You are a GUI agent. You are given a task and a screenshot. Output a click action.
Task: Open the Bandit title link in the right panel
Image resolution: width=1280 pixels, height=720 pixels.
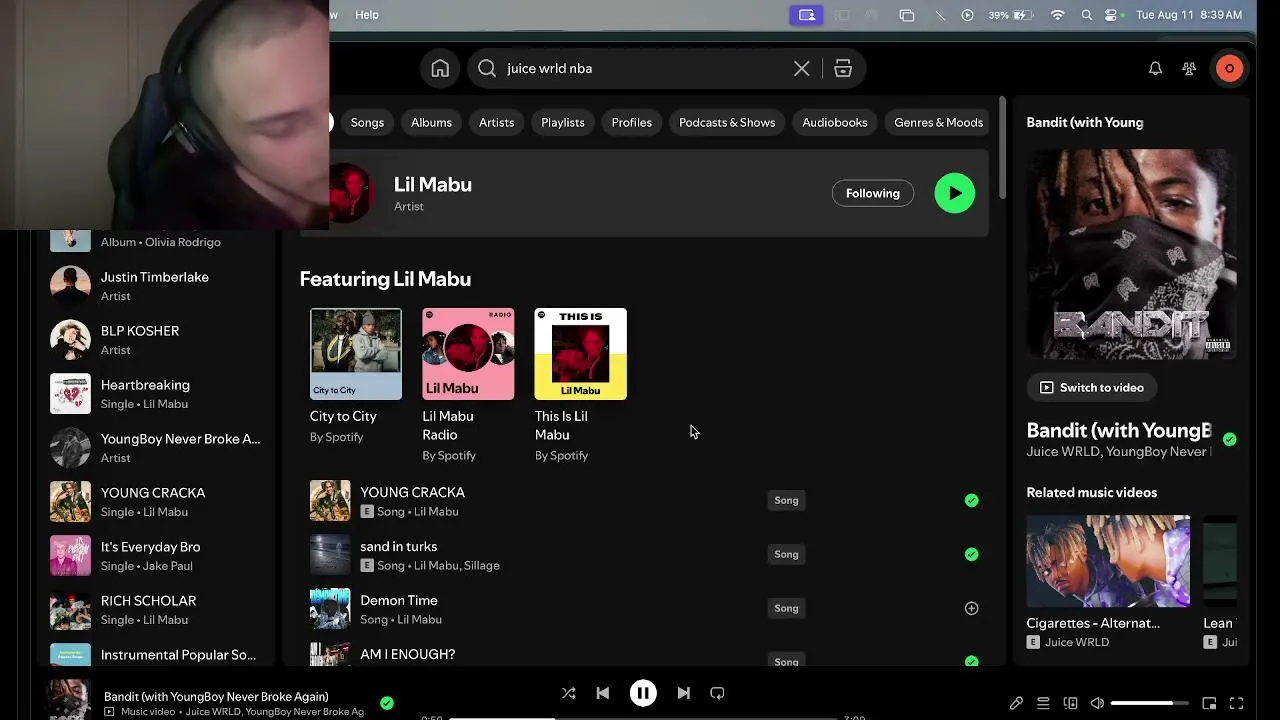(1119, 431)
